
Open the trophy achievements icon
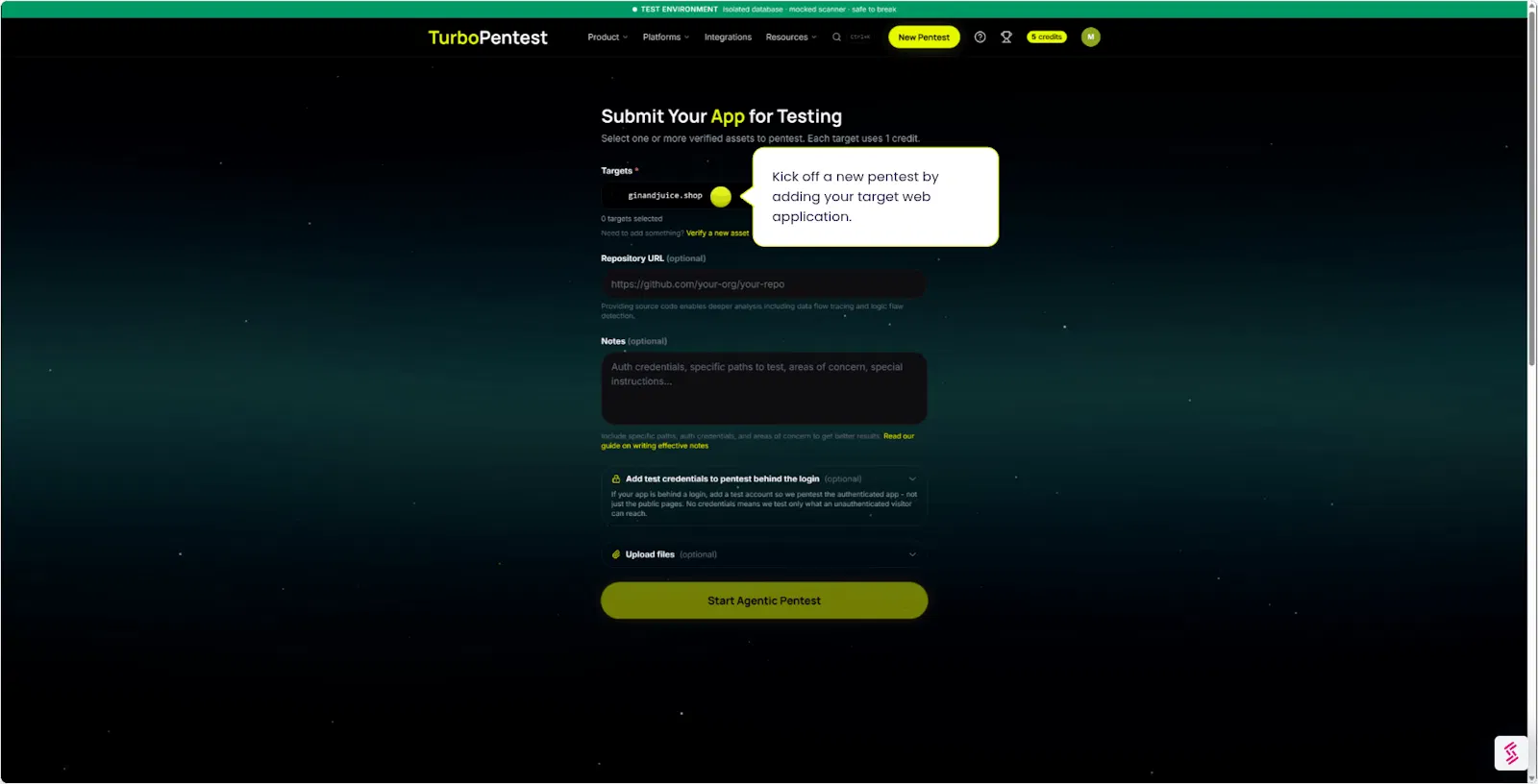[x=1006, y=37]
